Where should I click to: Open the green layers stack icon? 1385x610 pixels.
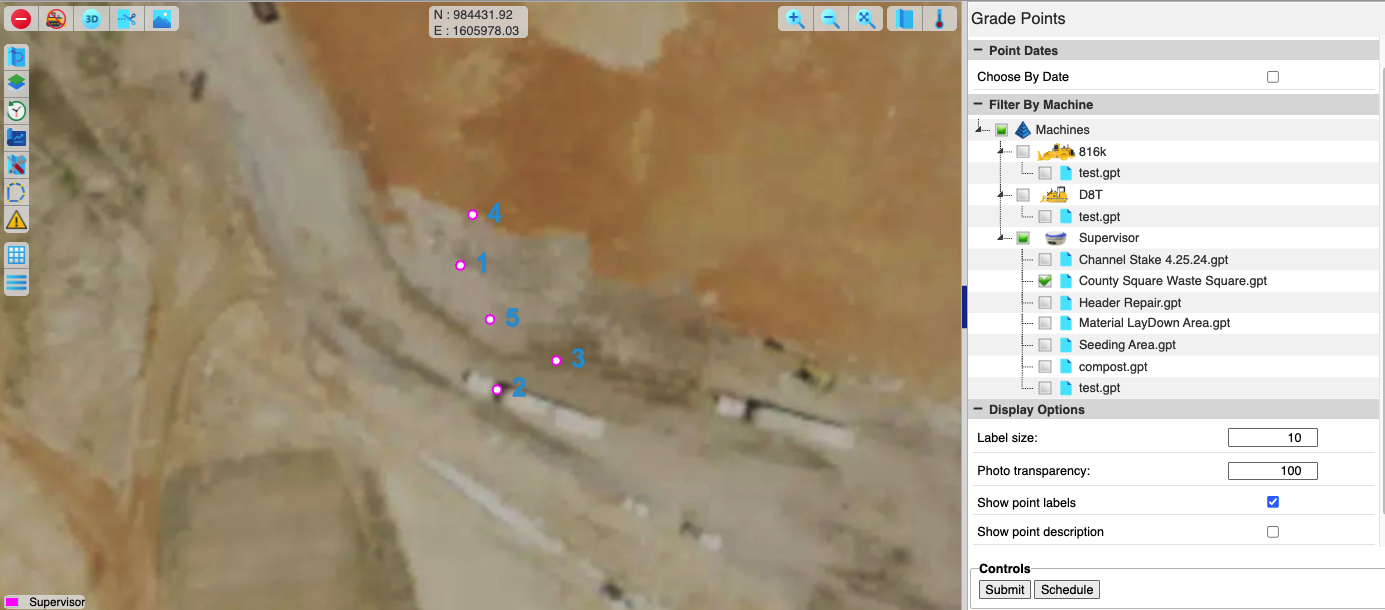pos(17,83)
